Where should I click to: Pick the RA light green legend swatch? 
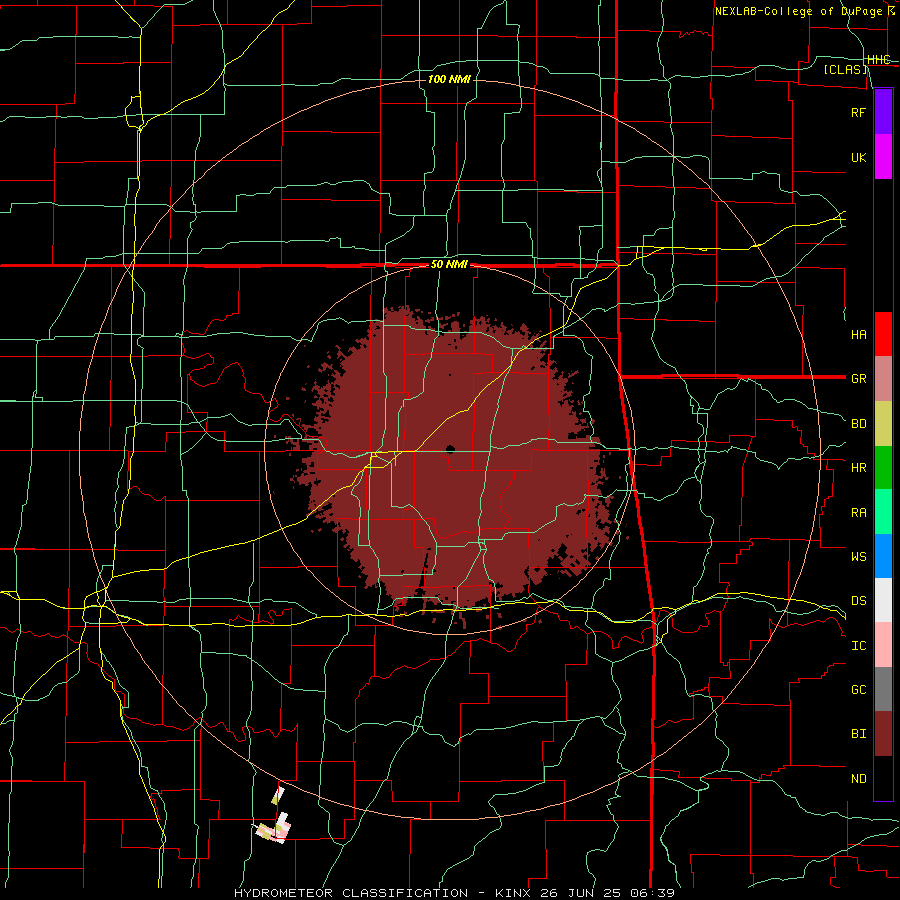coord(883,512)
